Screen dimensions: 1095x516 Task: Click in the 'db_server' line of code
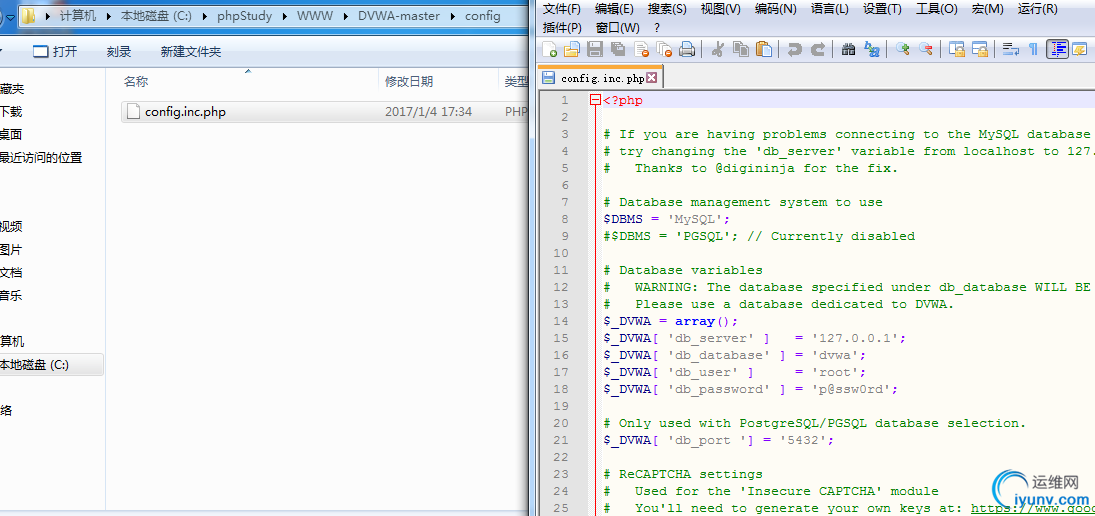755,338
